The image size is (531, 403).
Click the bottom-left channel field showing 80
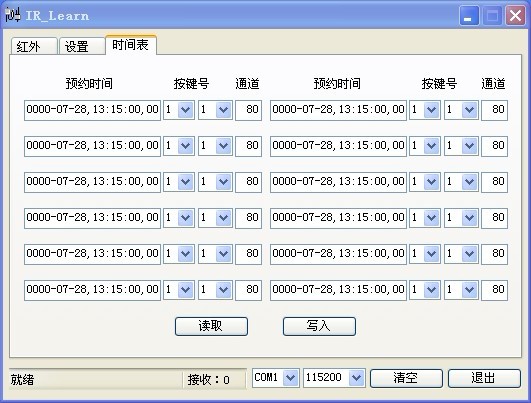[249, 290]
